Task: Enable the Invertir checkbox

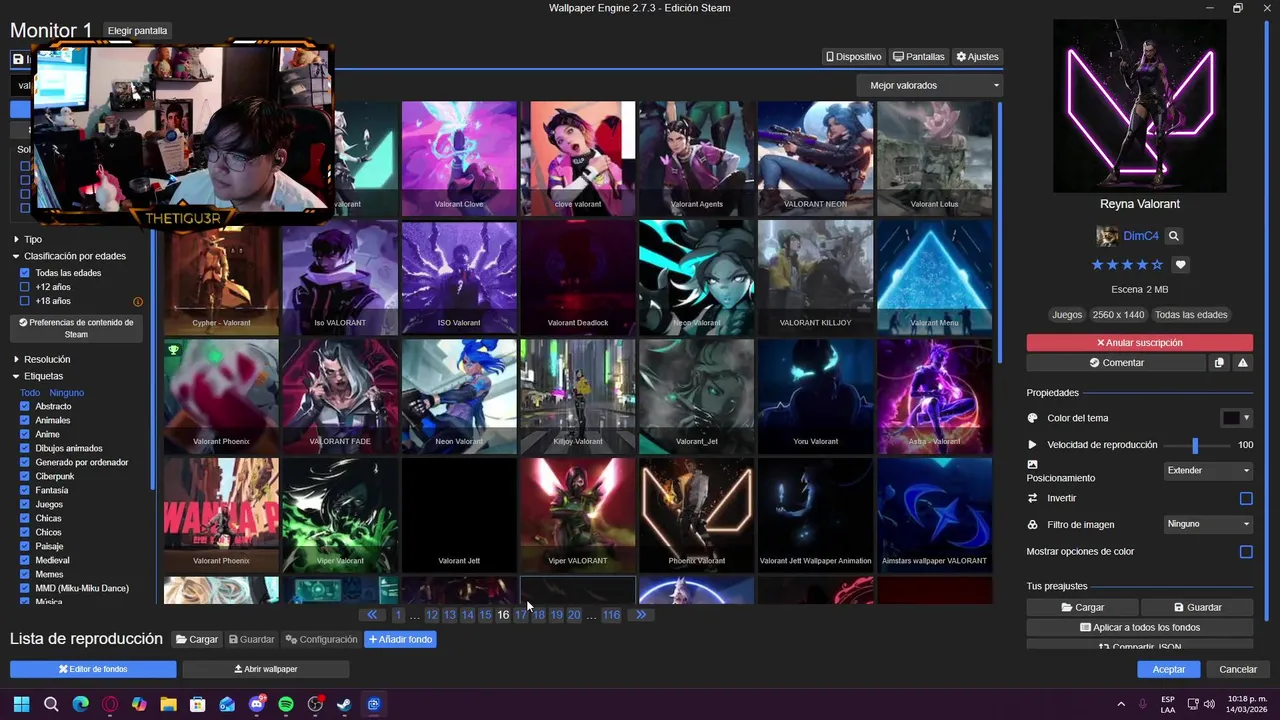Action: pos(1246,498)
